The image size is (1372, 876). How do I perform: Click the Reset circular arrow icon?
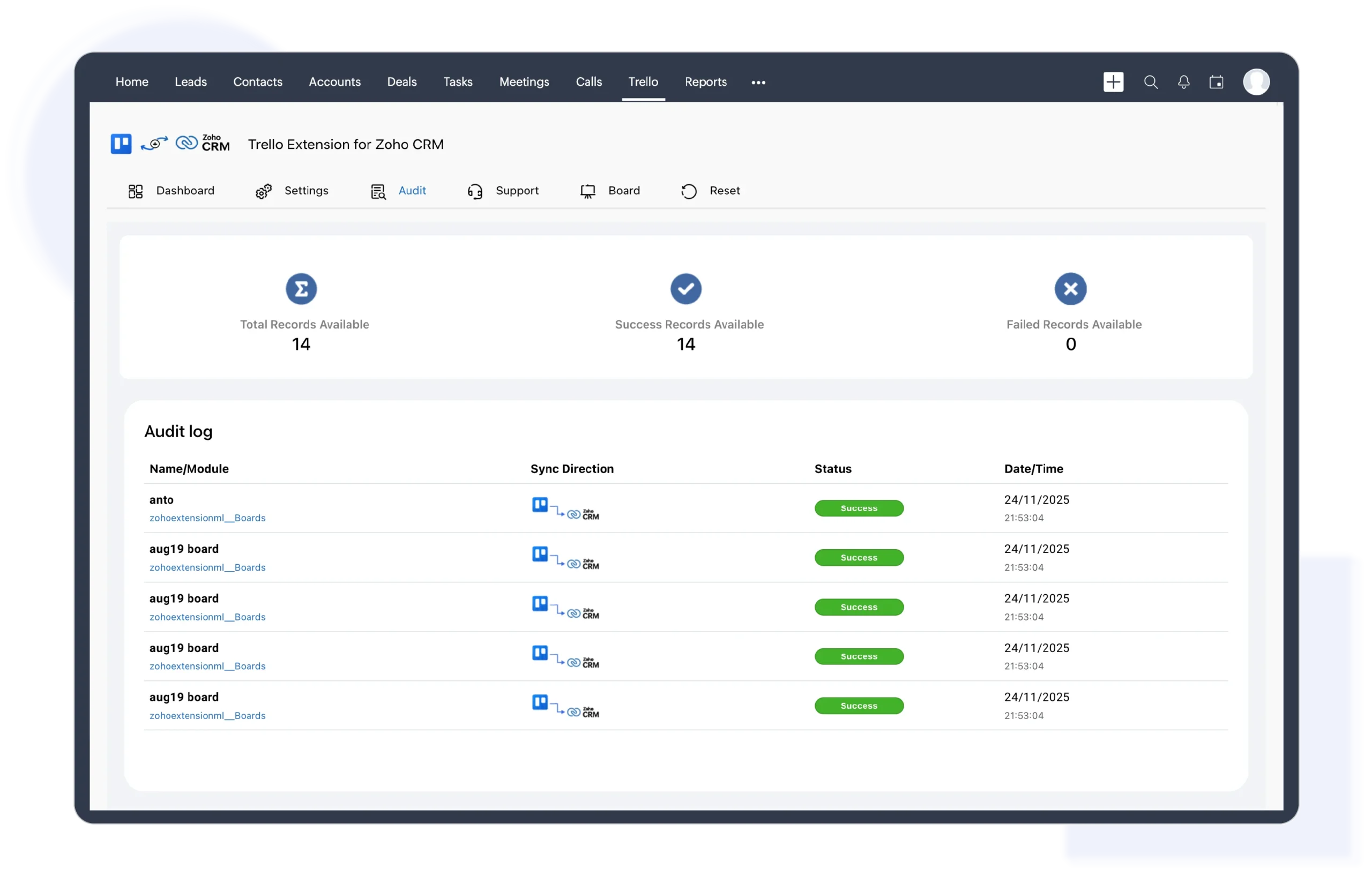[689, 191]
